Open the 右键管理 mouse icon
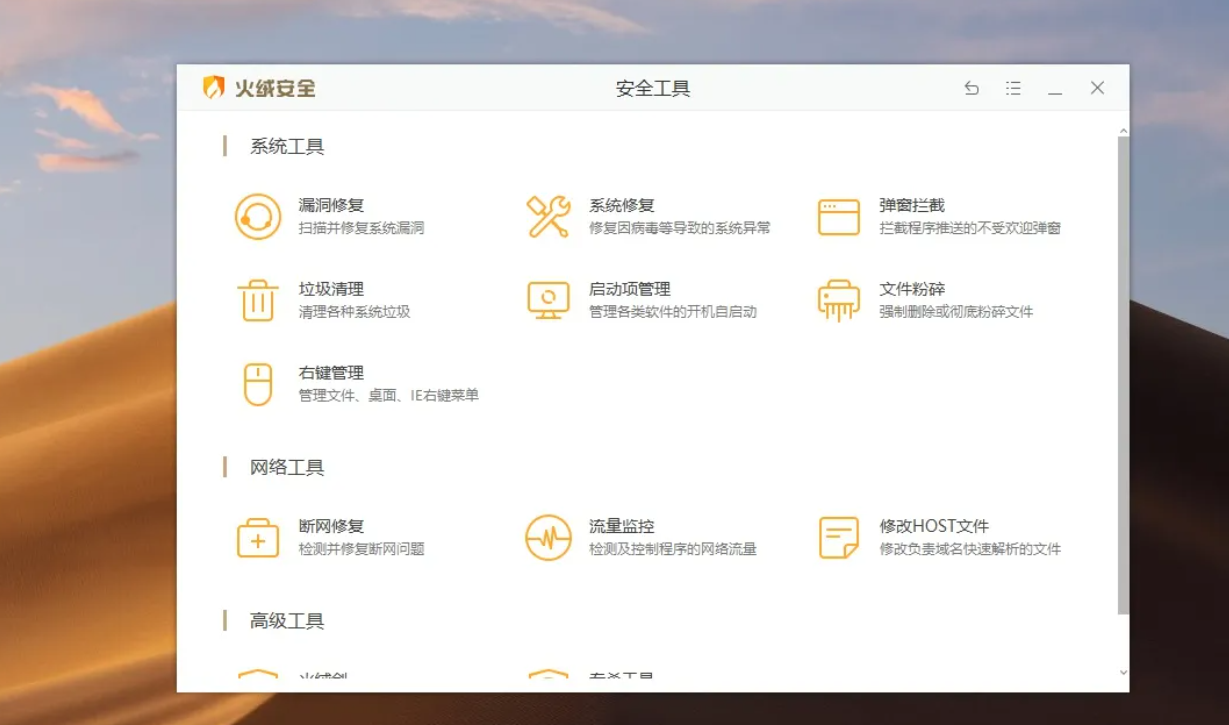The image size is (1229, 725). click(258, 384)
